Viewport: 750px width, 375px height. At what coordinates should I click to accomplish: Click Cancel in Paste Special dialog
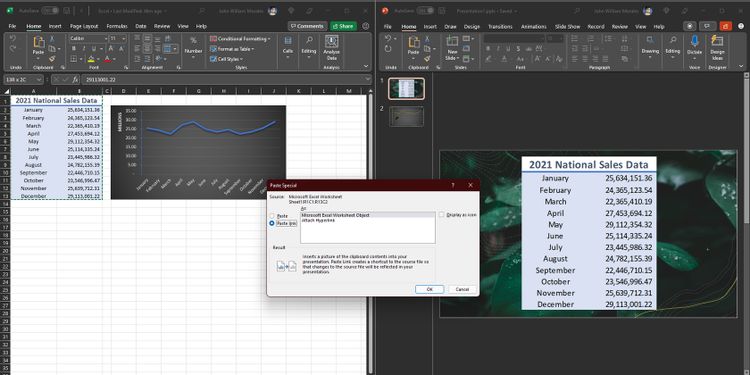click(x=462, y=289)
